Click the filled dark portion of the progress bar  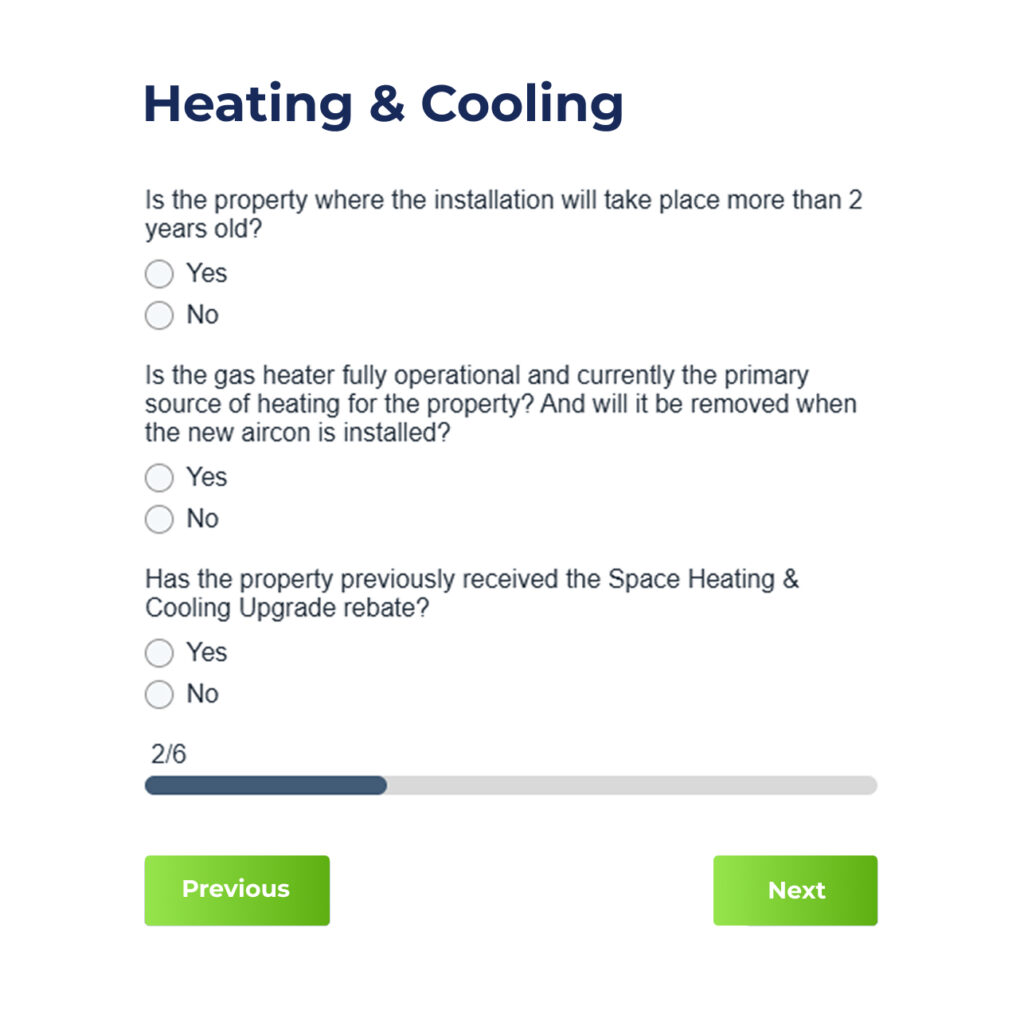point(265,785)
